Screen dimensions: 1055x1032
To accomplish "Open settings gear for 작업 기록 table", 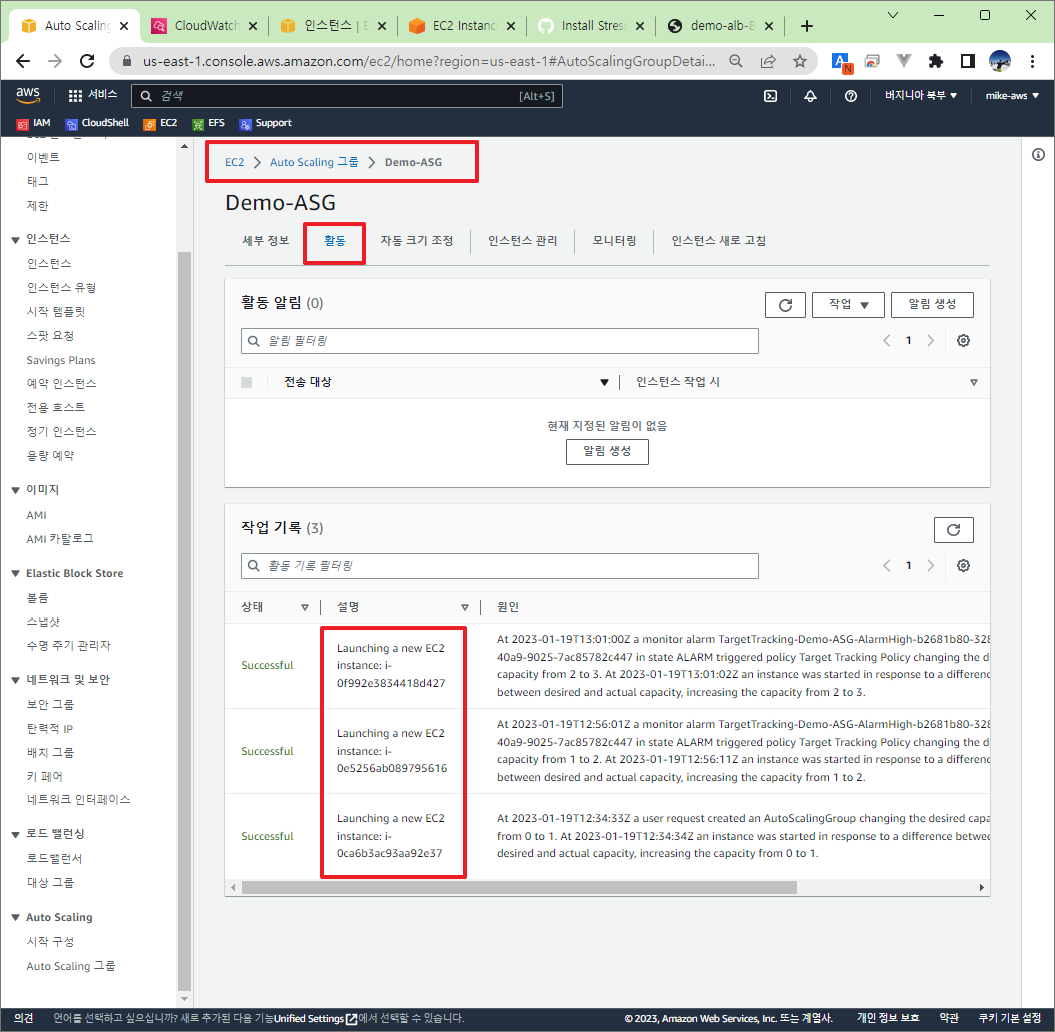I will pyautogui.click(x=963, y=565).
